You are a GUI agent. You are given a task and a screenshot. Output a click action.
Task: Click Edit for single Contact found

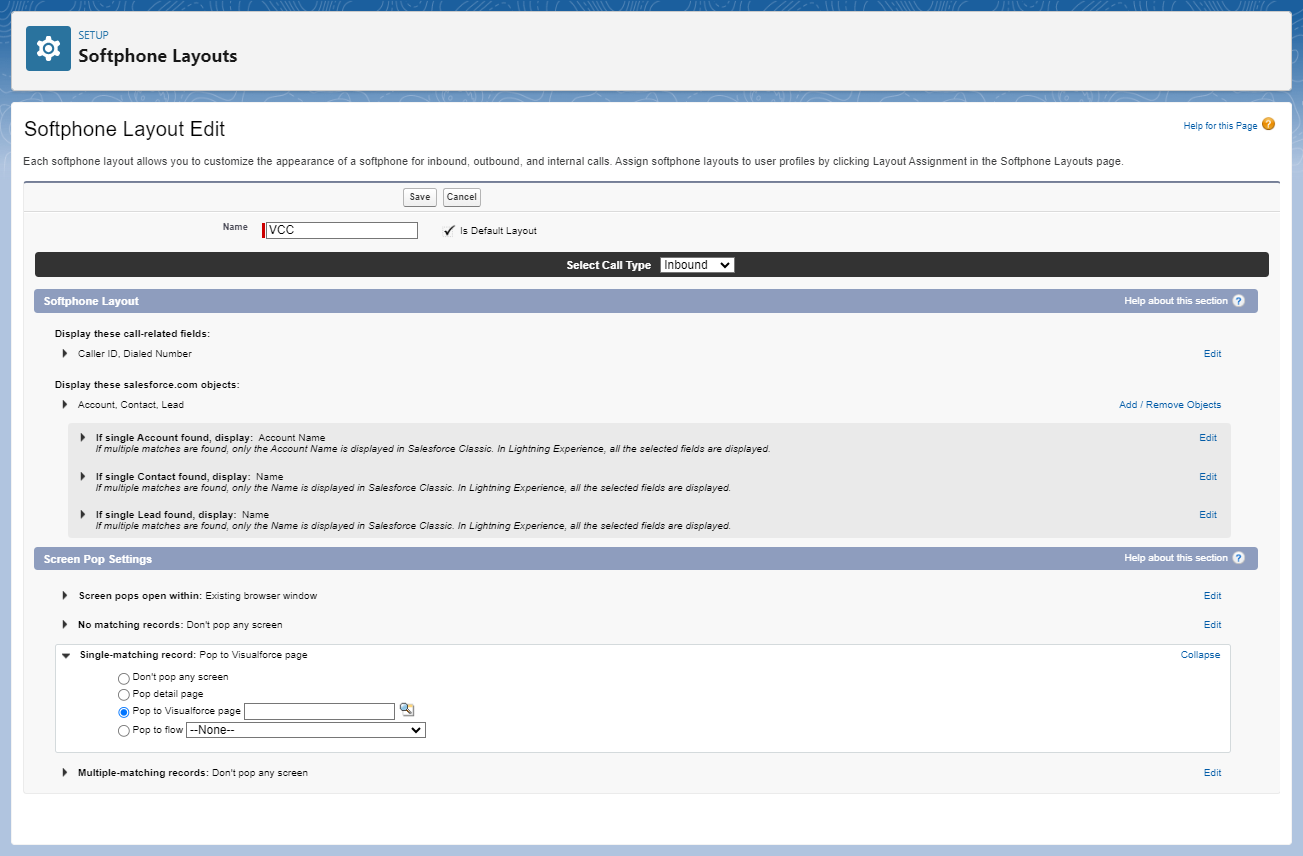coord(1208,477)
